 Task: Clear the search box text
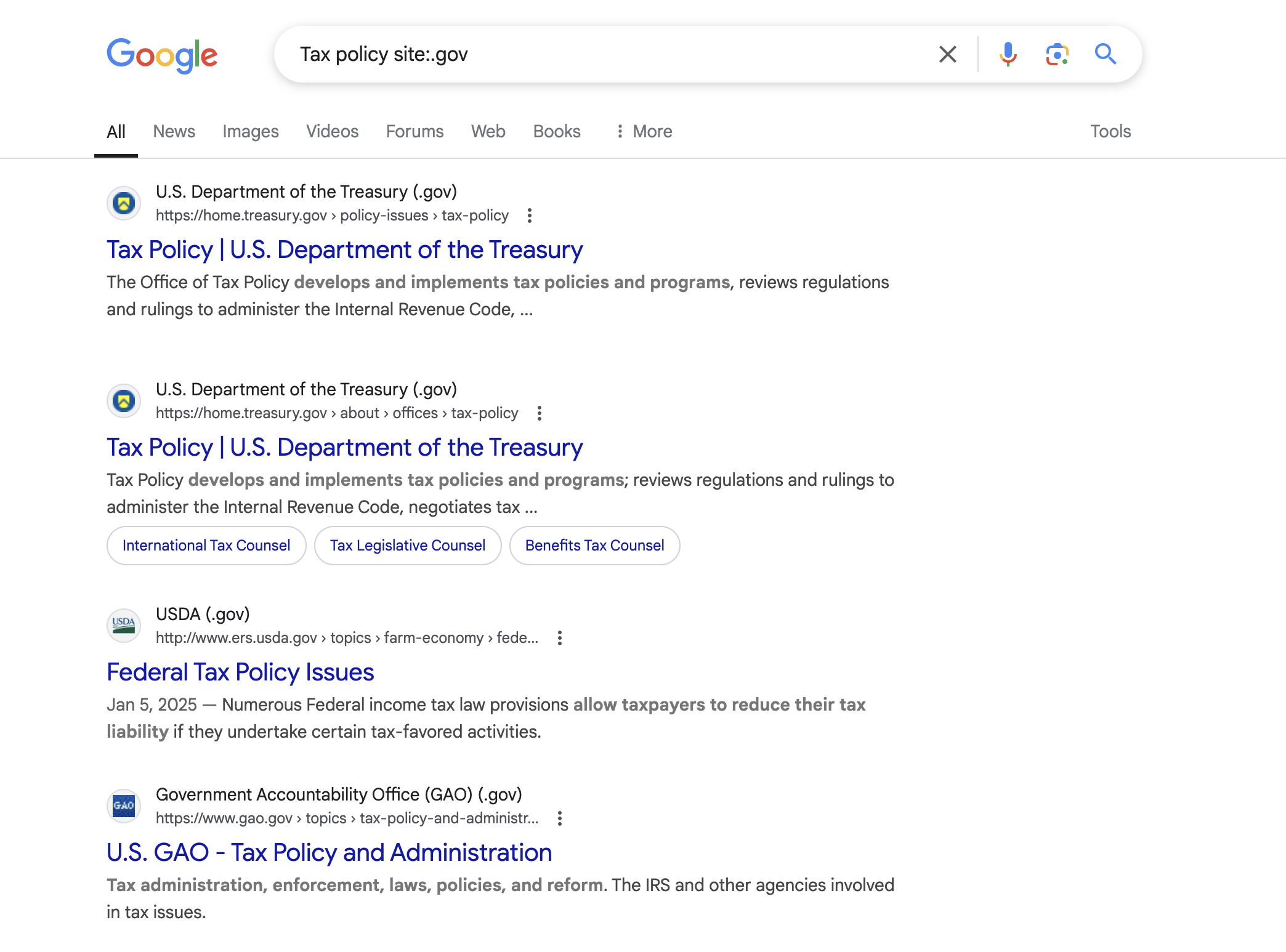point(947,54)
